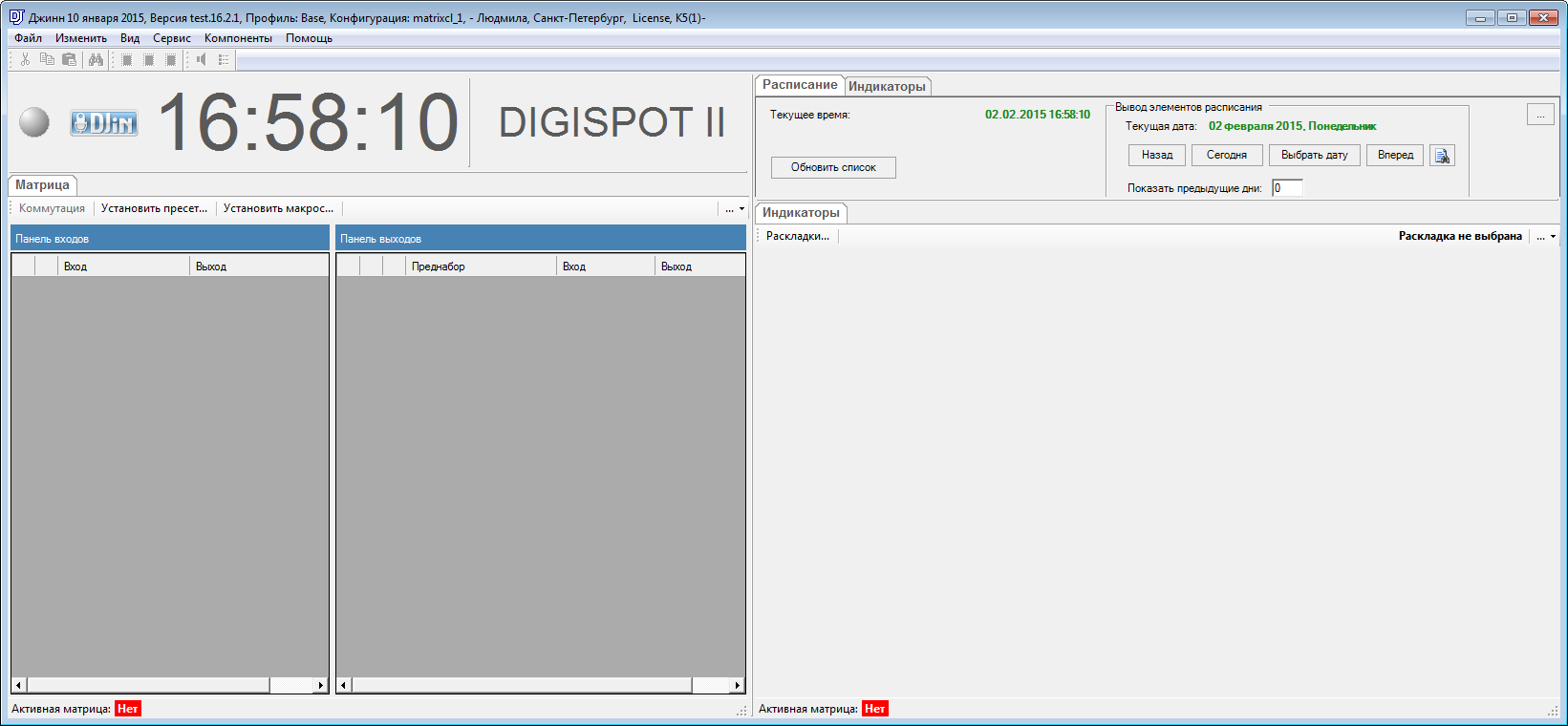This screenshot has width=1568, height=726.
Task: Click the Paste clipboard icon in the toolbar
Action: 69,59
